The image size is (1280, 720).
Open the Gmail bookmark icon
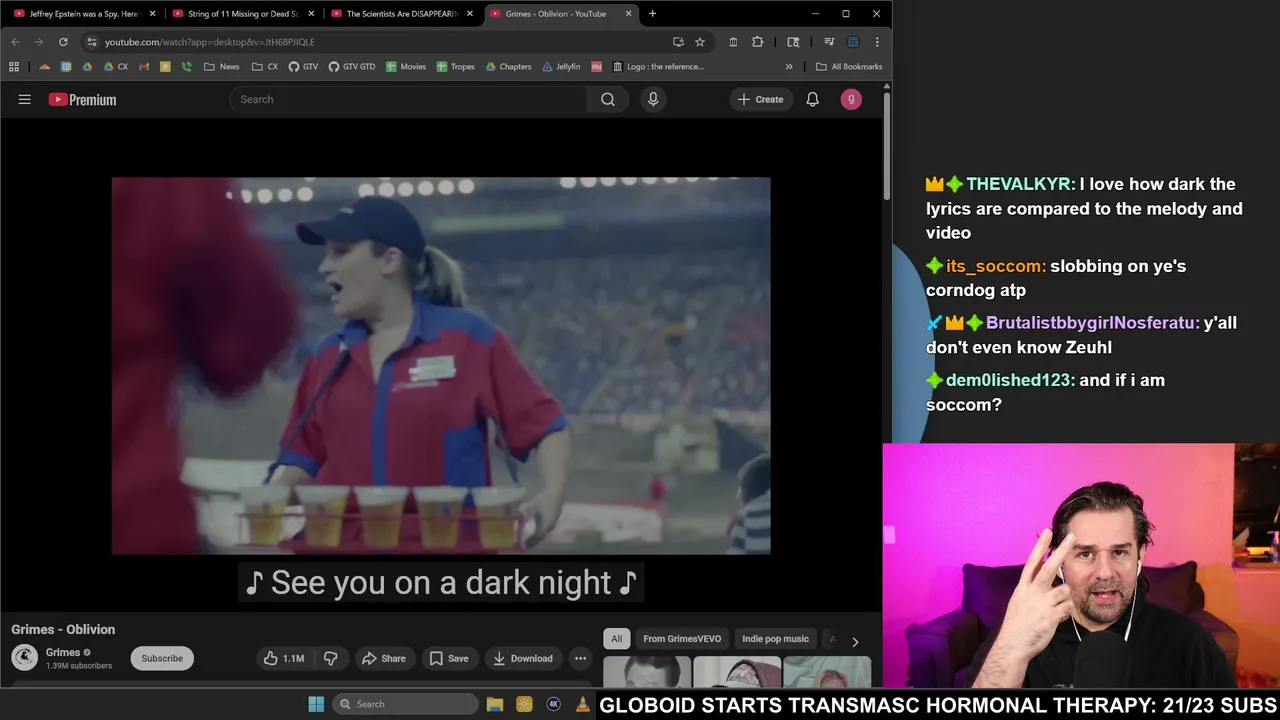pyautogui.click(x=144, y=67)
